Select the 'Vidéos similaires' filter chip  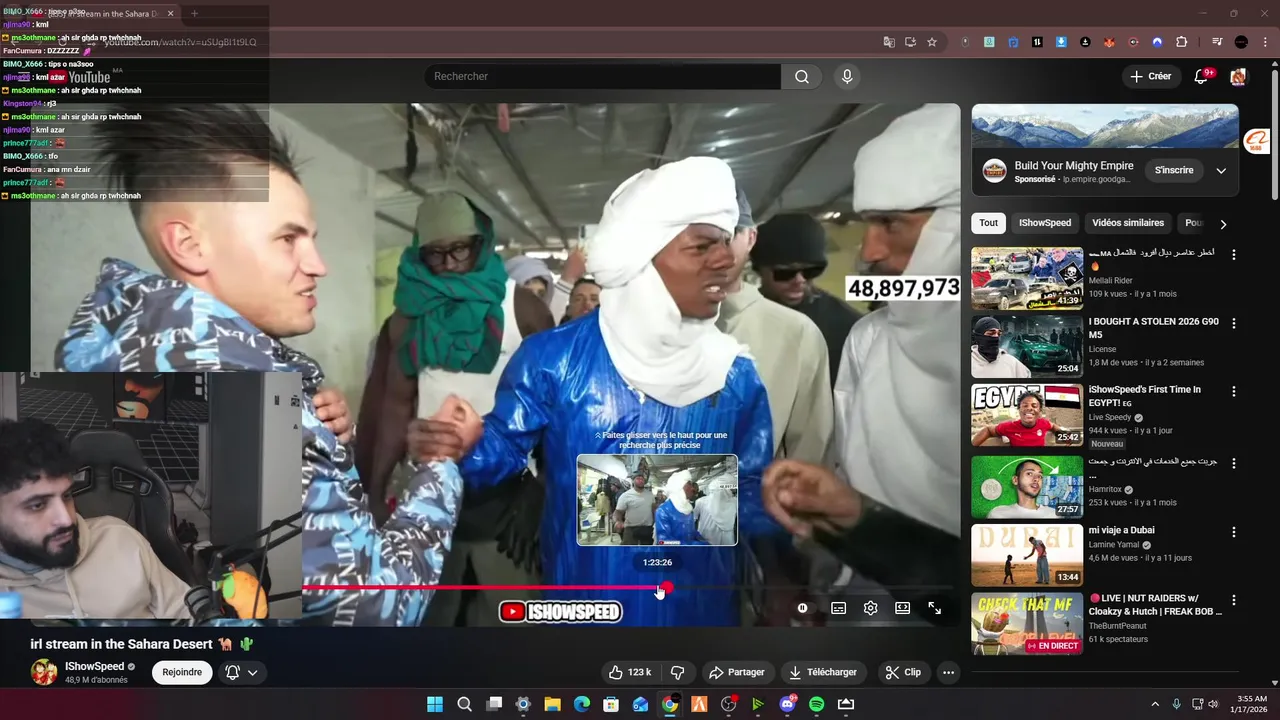click(1128, 223)
